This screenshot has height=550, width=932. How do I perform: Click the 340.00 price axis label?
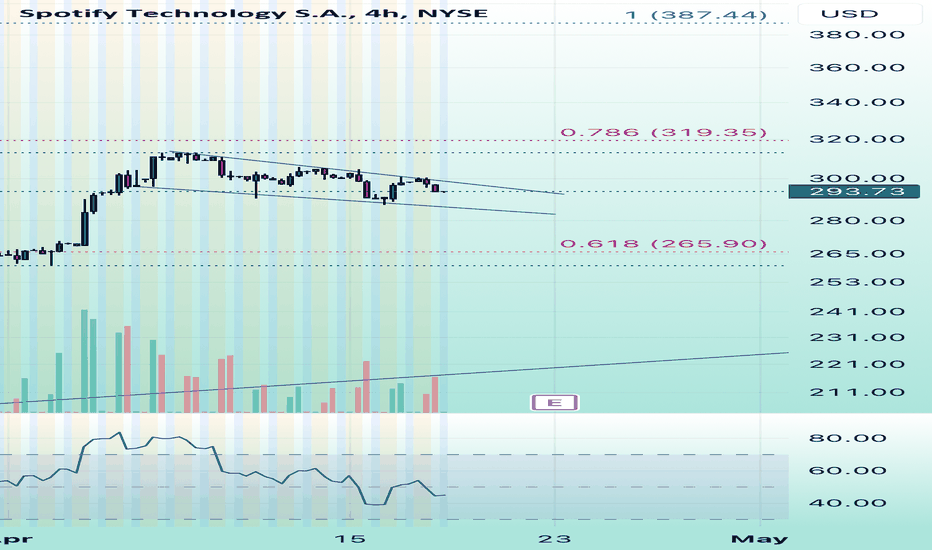tap(857, 102)
